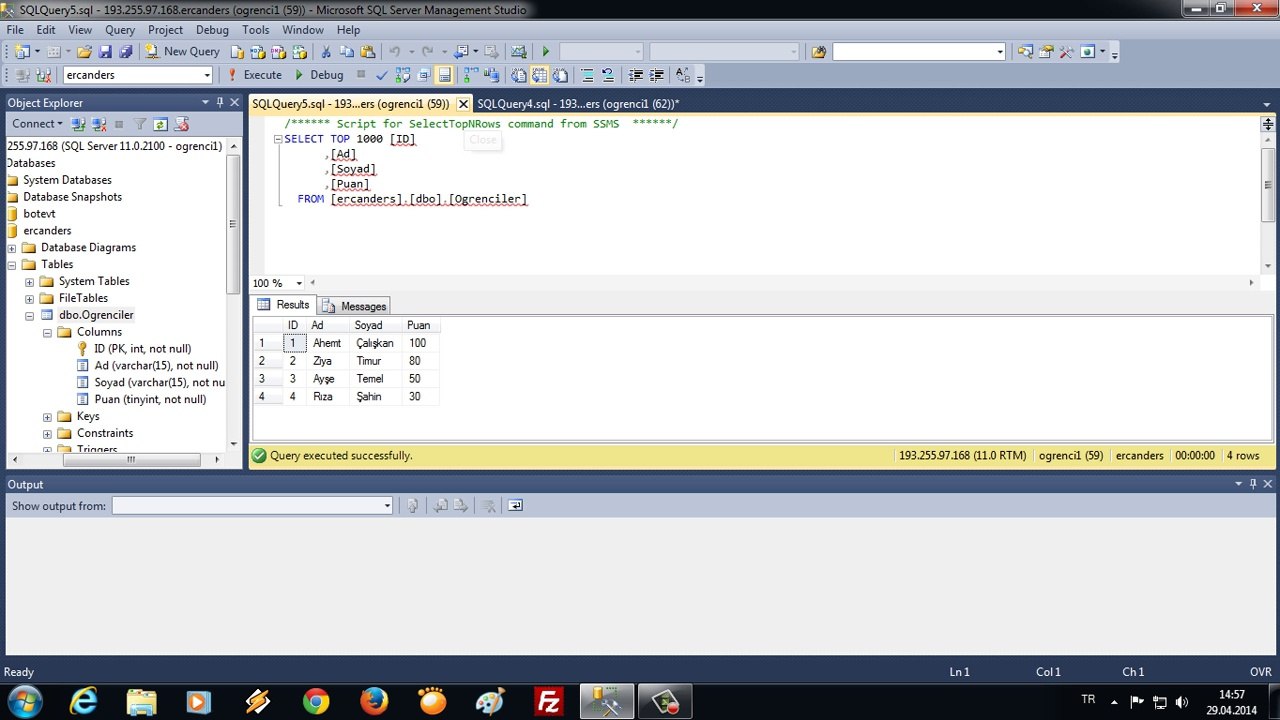The height and width of the screenshot is (720, 1280).
Task: Click the ID (PK, int, not null) column
Action: coord(142,349)
